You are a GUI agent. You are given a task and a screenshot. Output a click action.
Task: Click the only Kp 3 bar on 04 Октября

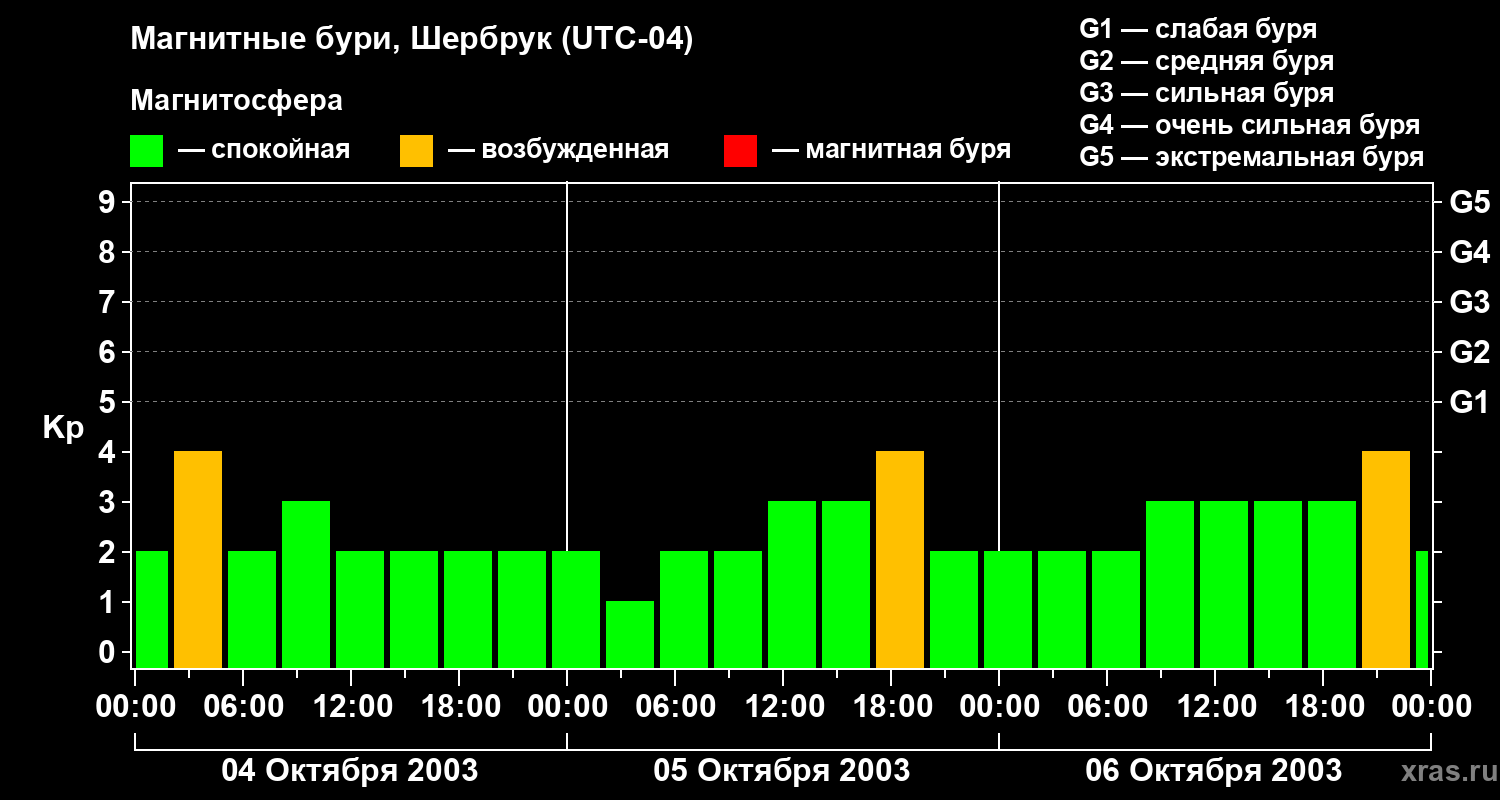coord(306,585)
